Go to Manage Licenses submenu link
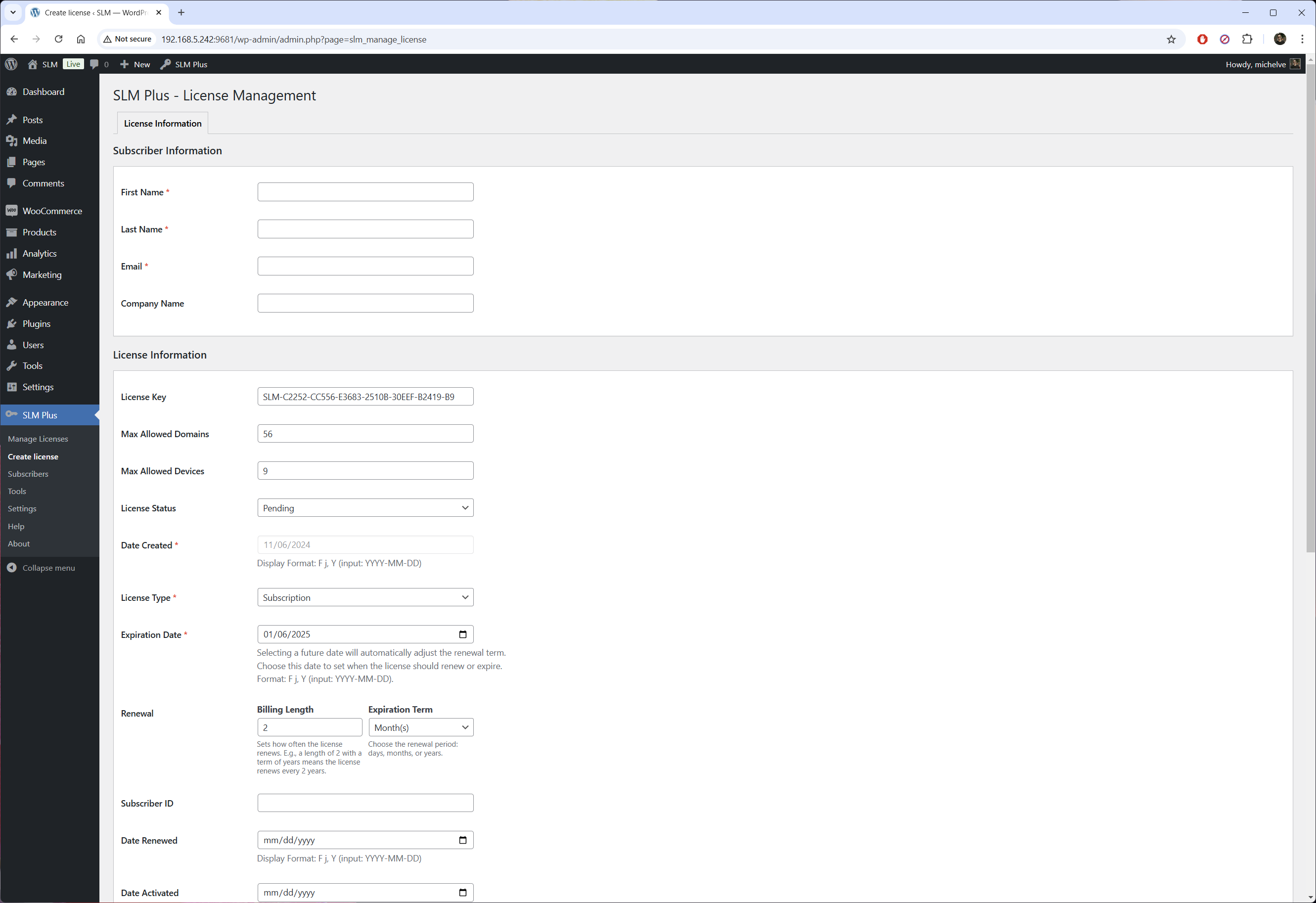The height and width of the screenshot is (903, 1316). point(38,439)
